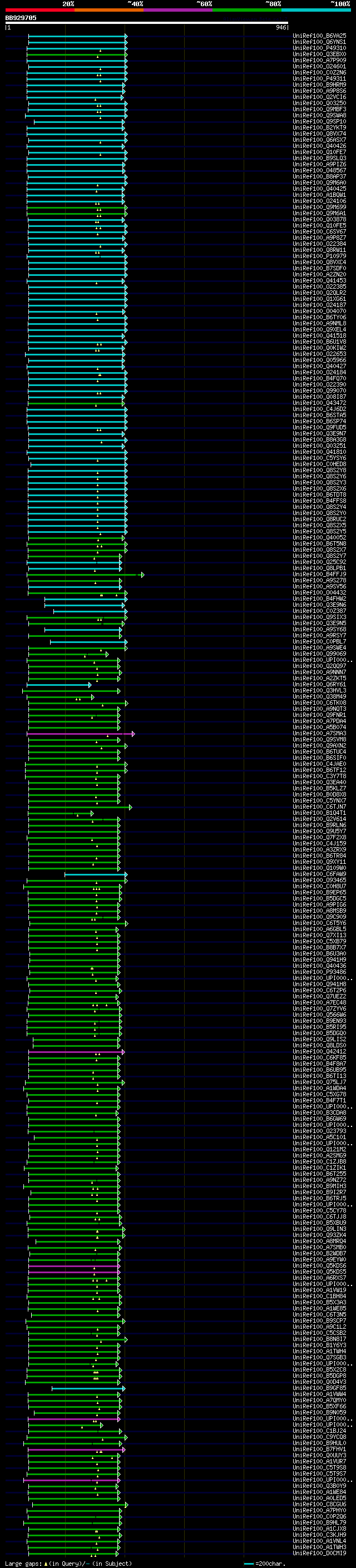Open hit UniRef100_B6TUC4
356x1568 pixels.
click(319, 752)
